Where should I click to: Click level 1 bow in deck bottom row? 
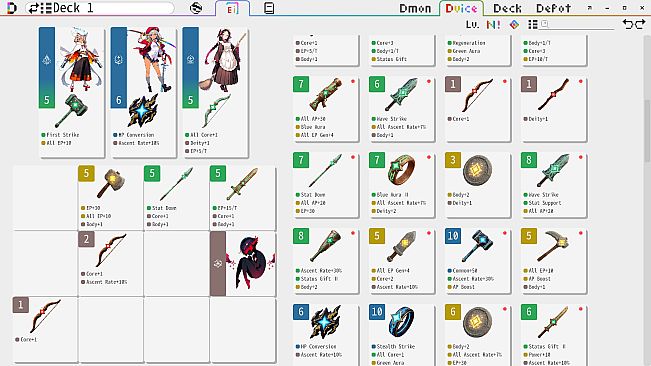[45, 329]
